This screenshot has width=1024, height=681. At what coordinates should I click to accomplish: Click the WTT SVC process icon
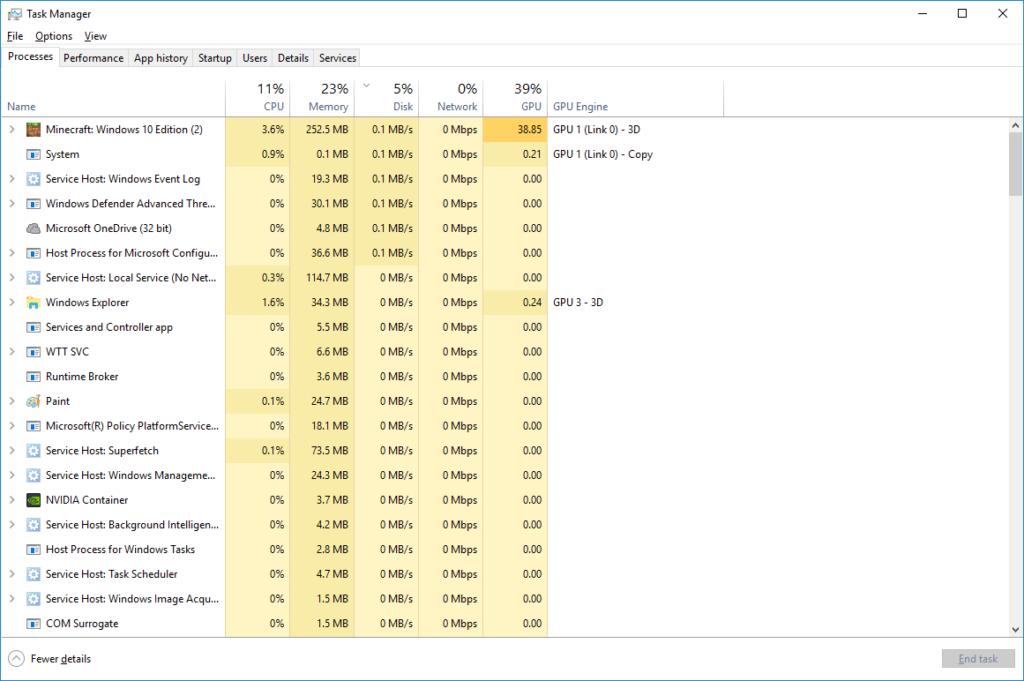33,352
